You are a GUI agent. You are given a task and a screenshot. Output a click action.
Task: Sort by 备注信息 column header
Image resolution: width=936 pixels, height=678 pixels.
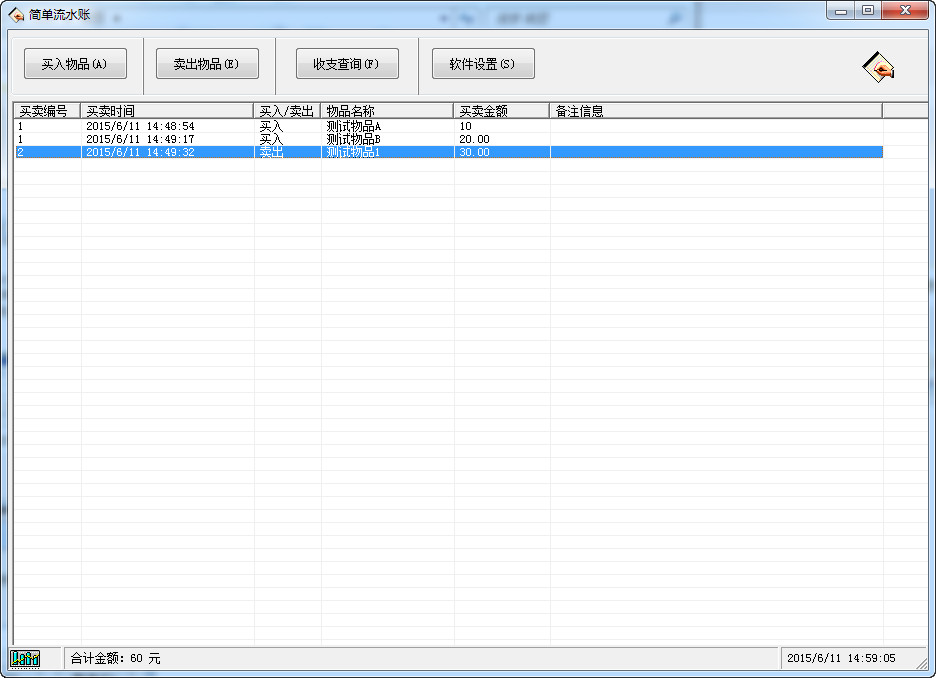click(716, 111)
